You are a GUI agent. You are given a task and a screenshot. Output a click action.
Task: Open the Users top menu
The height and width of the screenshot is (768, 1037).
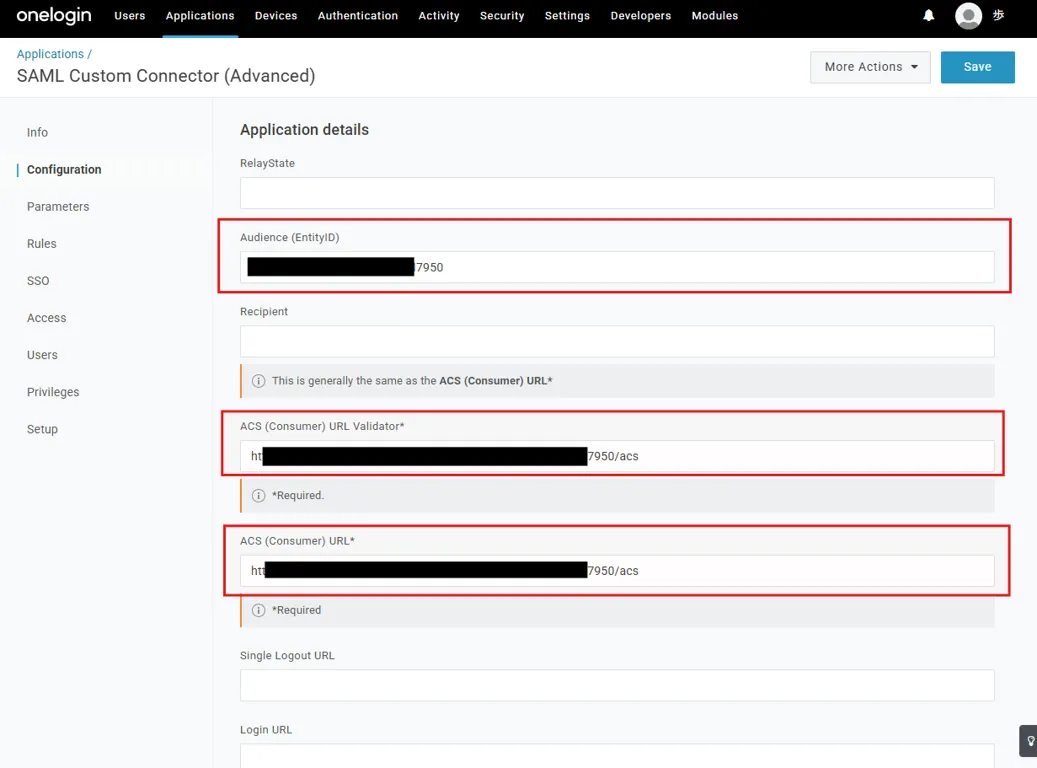point(130,15)
